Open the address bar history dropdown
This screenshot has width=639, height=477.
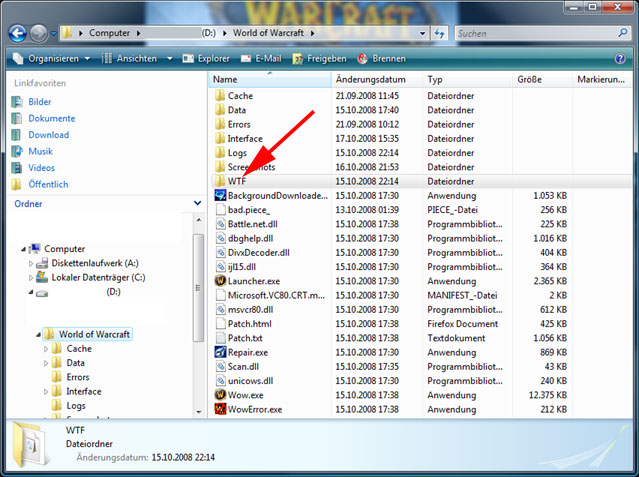click(423, 33)
